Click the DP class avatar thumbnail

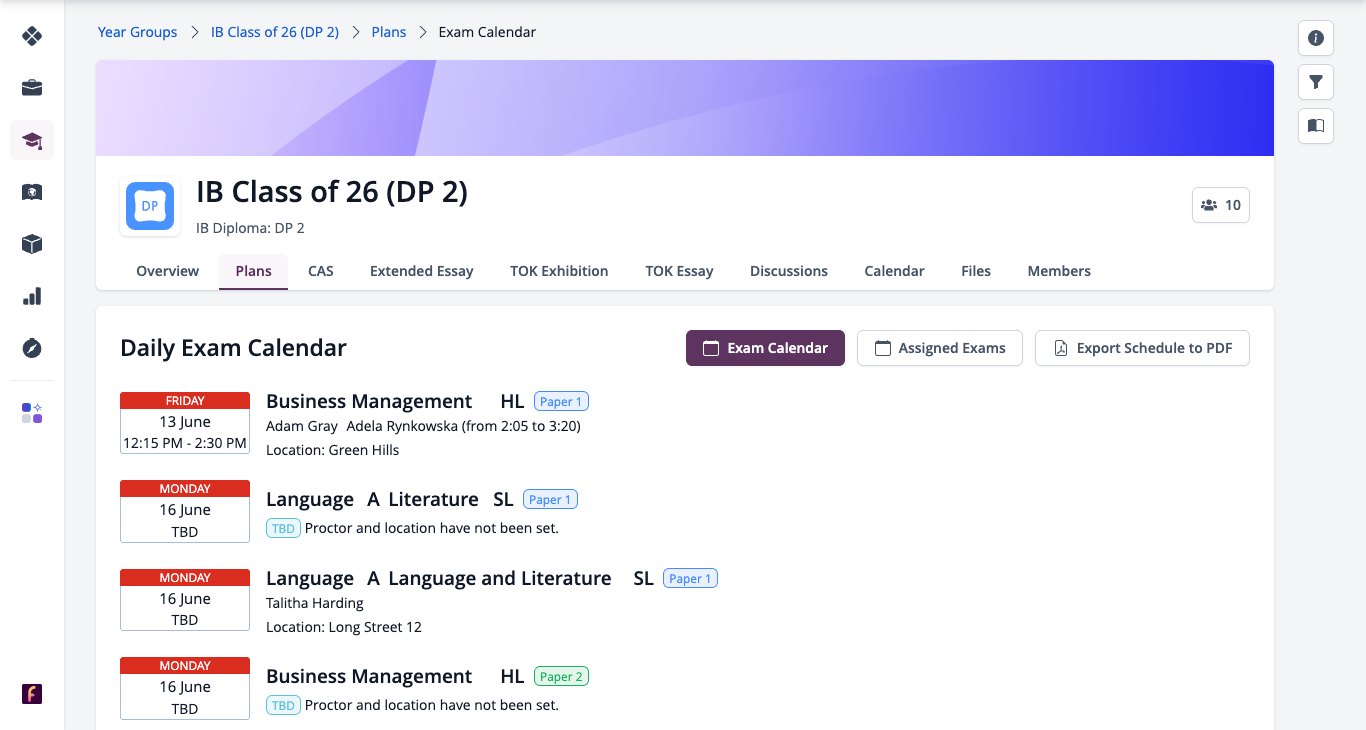(150, 206)
